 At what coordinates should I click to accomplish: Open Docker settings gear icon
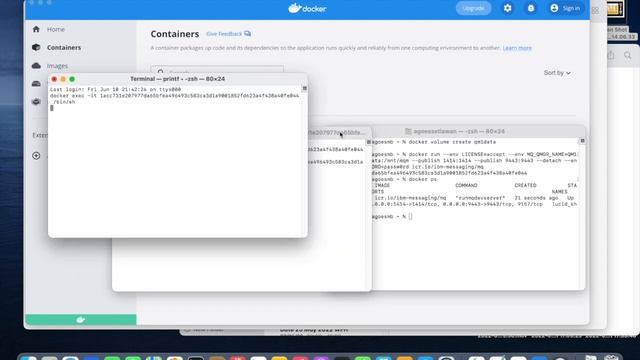pyautogui.click(x=507, y=8)
